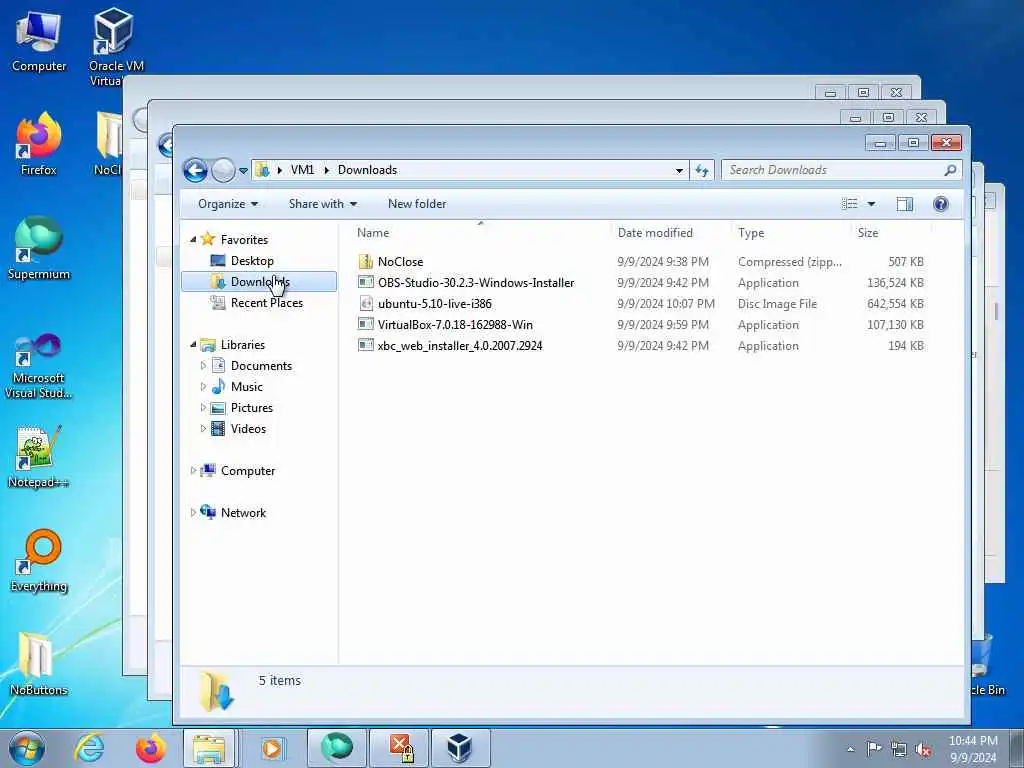Select the ubuntu-5.10-live-i386 disc image icon

(366, 303)
